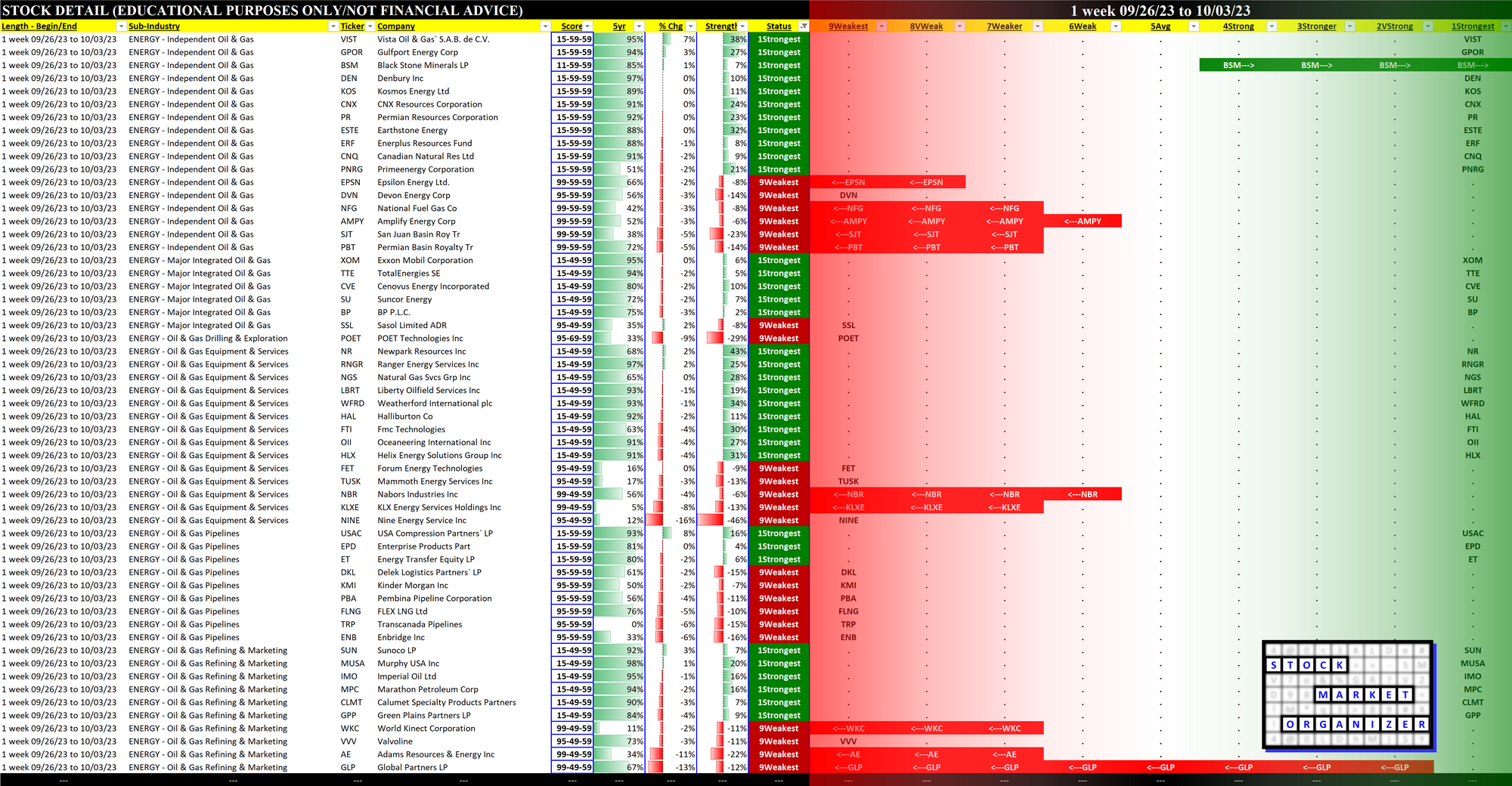Select VVV in the 9Weakest column
Viewport: 1512px width, 786px height.
click(848, 741)
